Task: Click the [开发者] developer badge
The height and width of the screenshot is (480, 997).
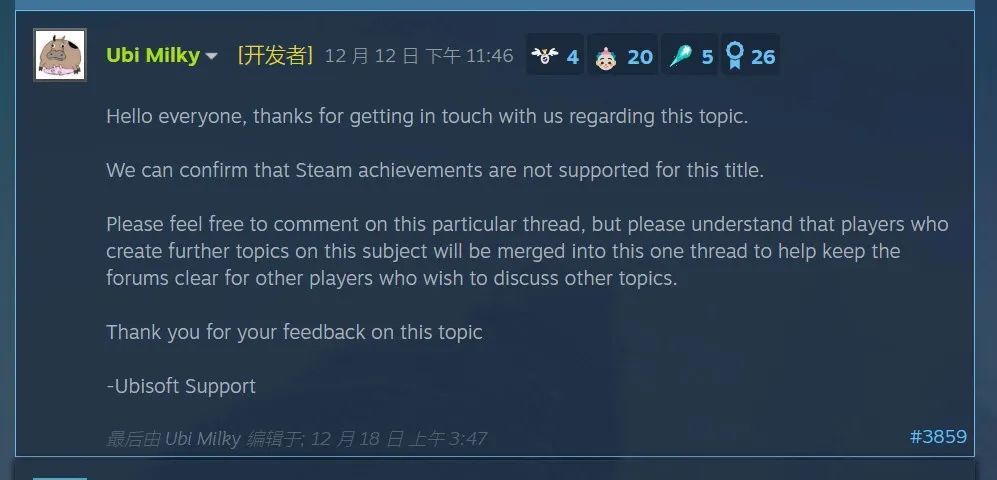Action: click(275, 56)
